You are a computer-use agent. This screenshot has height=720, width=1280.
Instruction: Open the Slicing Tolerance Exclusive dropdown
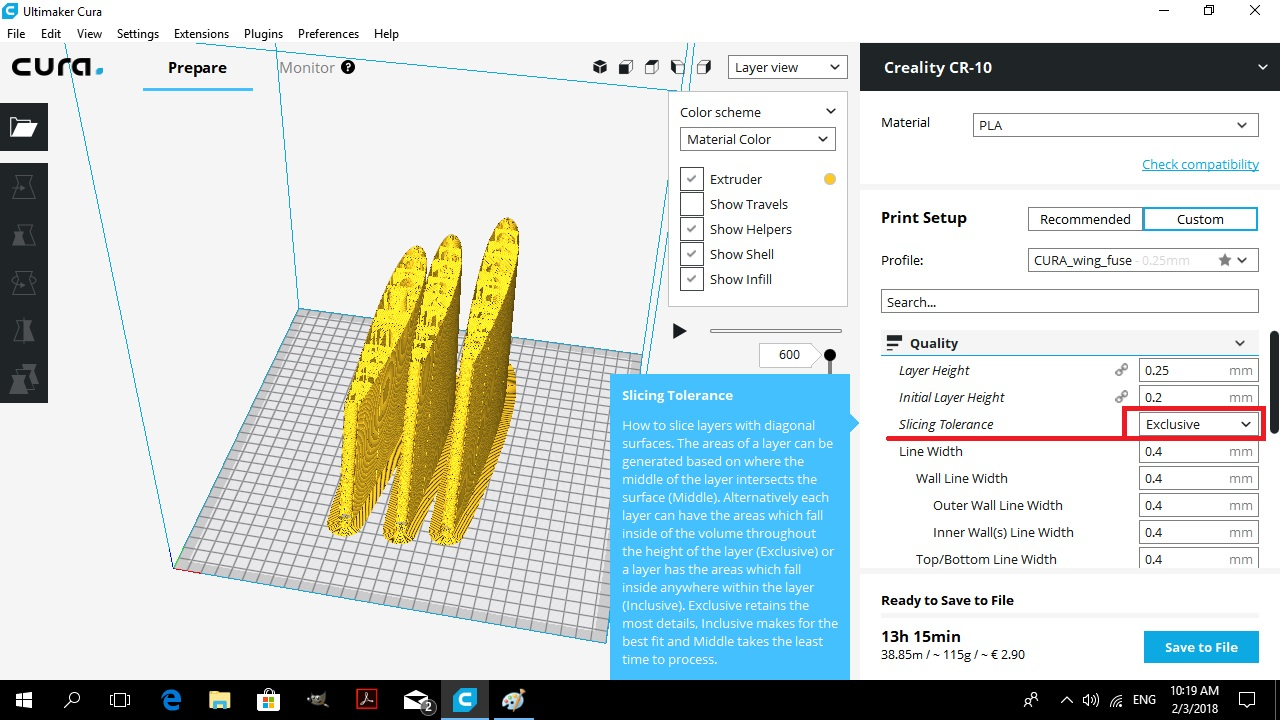pos(1199,424)
